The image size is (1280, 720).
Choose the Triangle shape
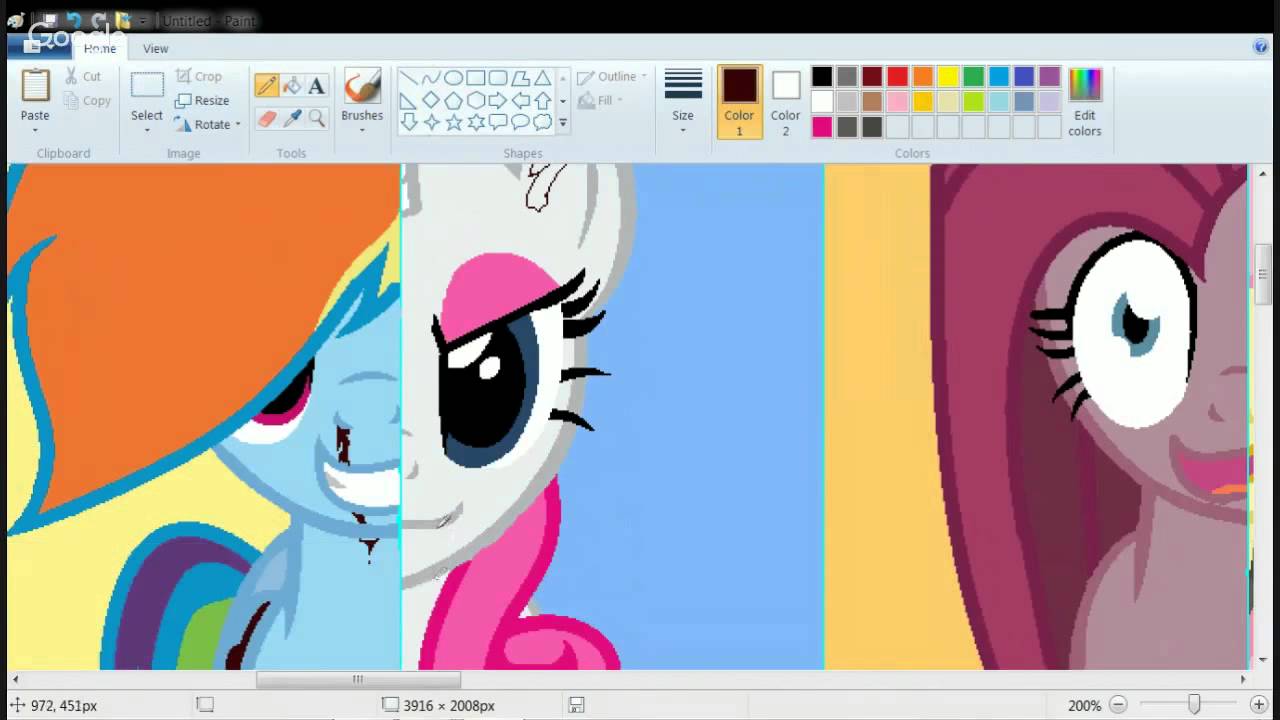click(542, 78)
